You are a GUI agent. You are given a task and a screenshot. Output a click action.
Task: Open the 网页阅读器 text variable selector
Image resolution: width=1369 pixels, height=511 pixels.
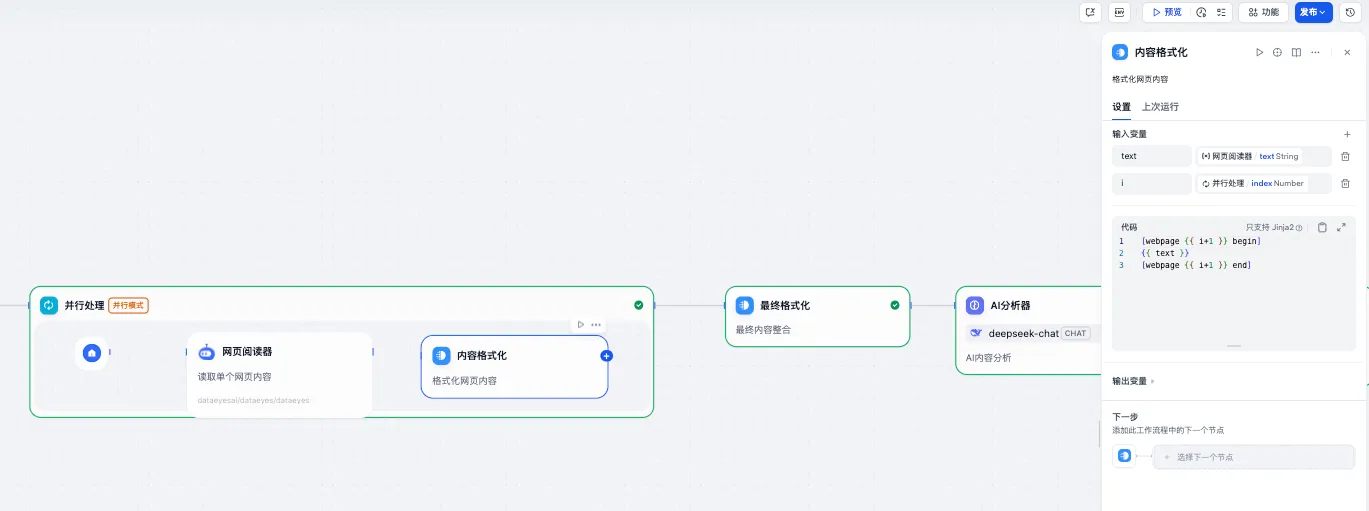1263,156
